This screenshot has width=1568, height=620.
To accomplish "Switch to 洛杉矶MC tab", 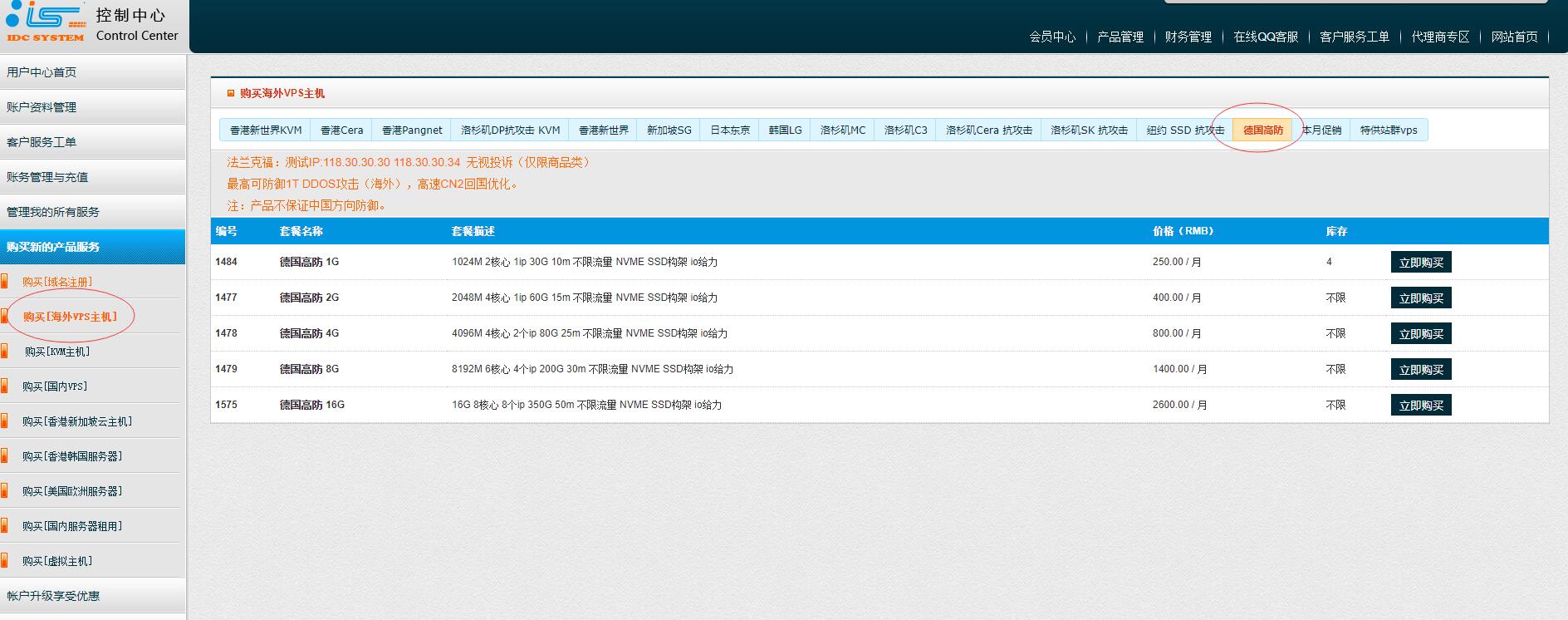I will 842,130.
